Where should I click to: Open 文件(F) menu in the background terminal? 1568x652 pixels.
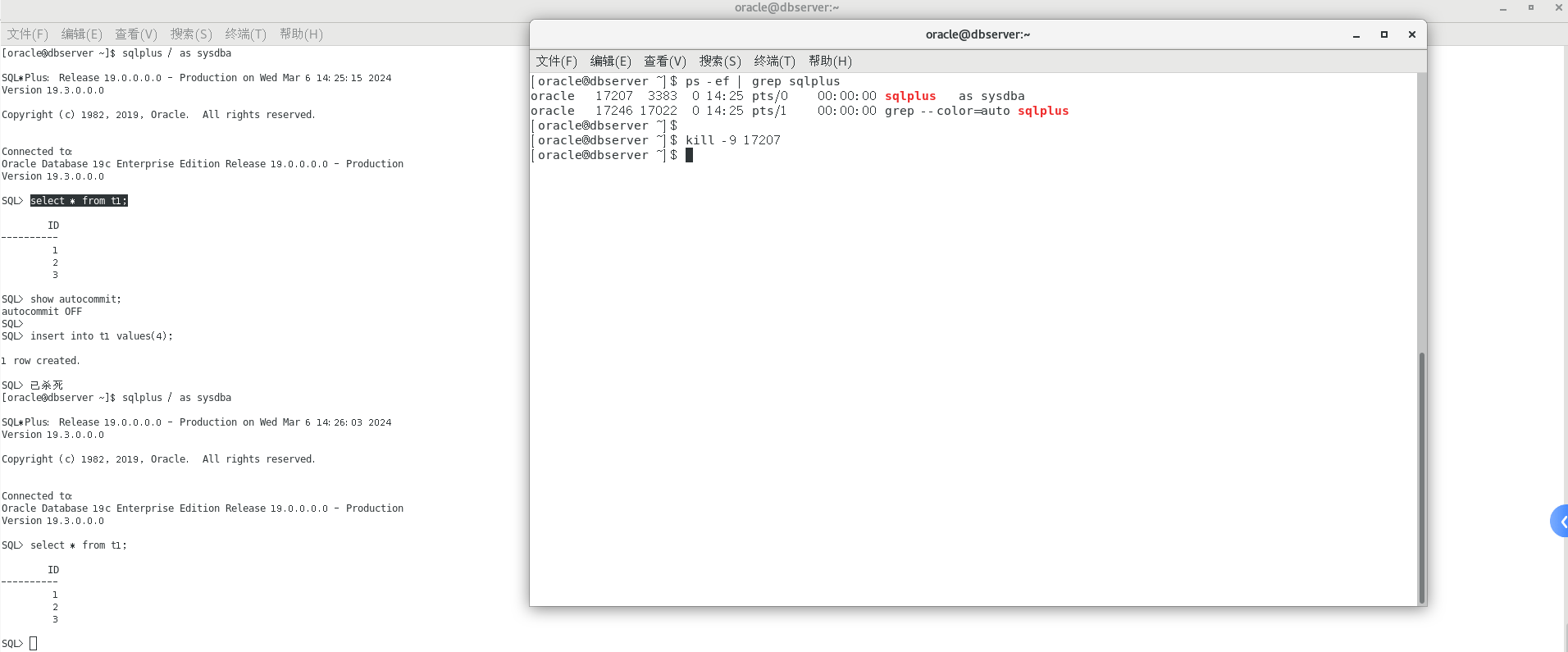(27, 34)
